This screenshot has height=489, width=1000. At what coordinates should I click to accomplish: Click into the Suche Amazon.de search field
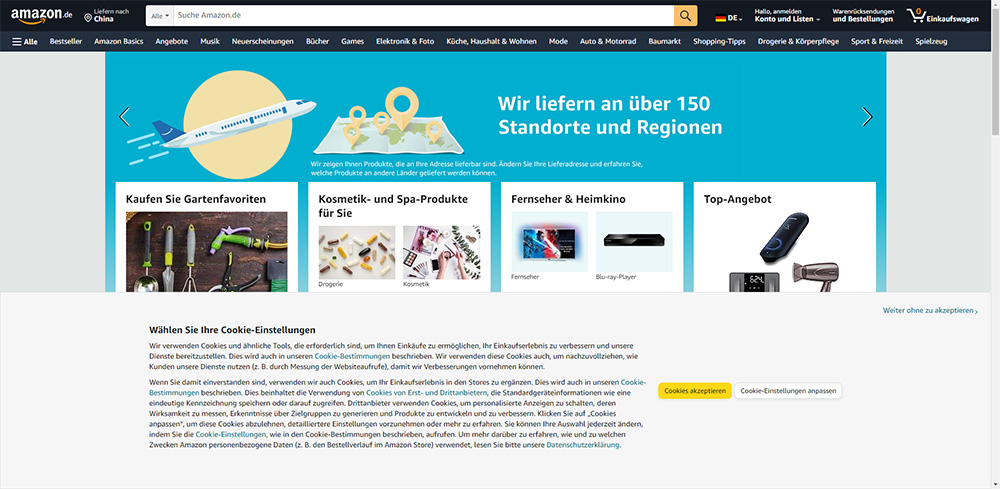pos(420,16)
